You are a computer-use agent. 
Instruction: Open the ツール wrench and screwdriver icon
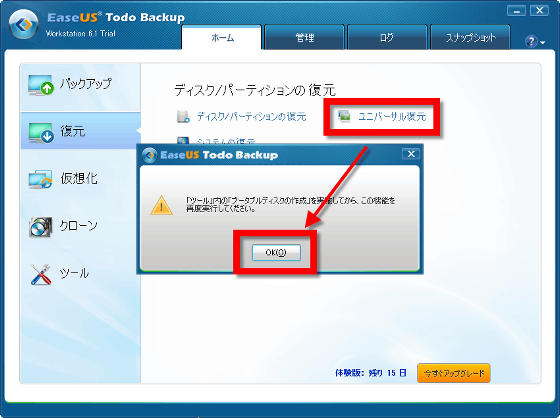point(40,274)
